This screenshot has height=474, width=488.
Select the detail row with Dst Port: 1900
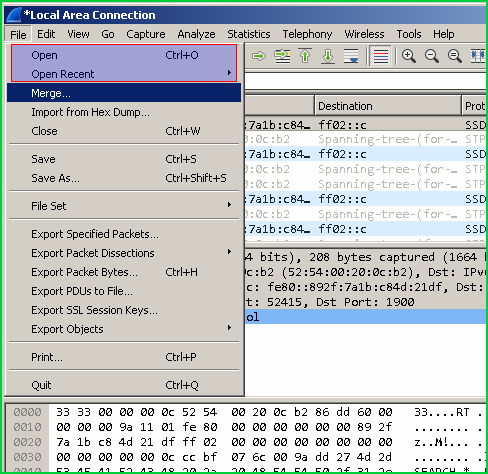pos(366,302)
